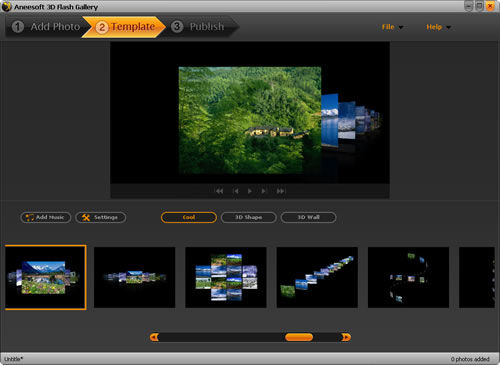Screen dimensions: 500x365
Task: Choose the diagonal photo line template
Action: (x=317, y=277)
